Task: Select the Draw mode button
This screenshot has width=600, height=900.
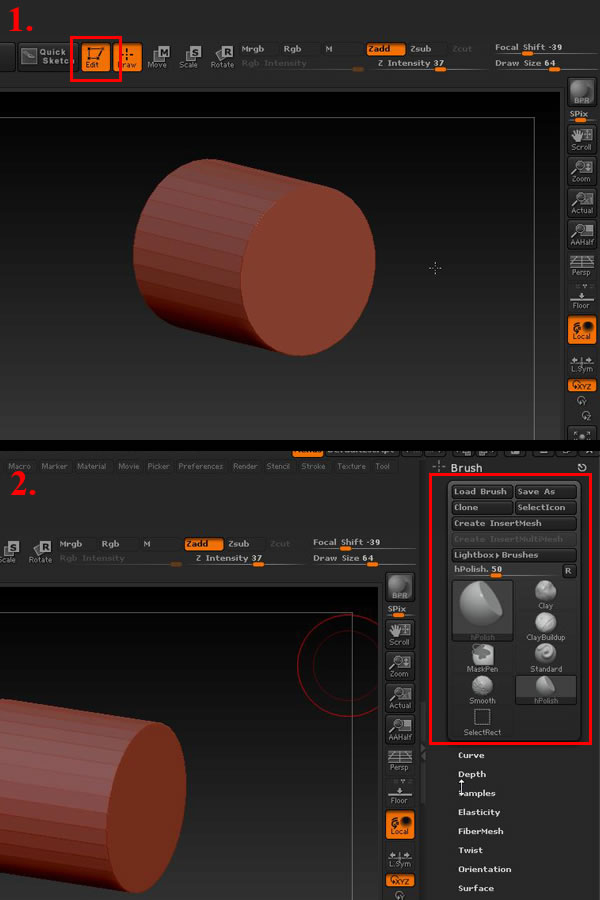Action: point(127,57)
